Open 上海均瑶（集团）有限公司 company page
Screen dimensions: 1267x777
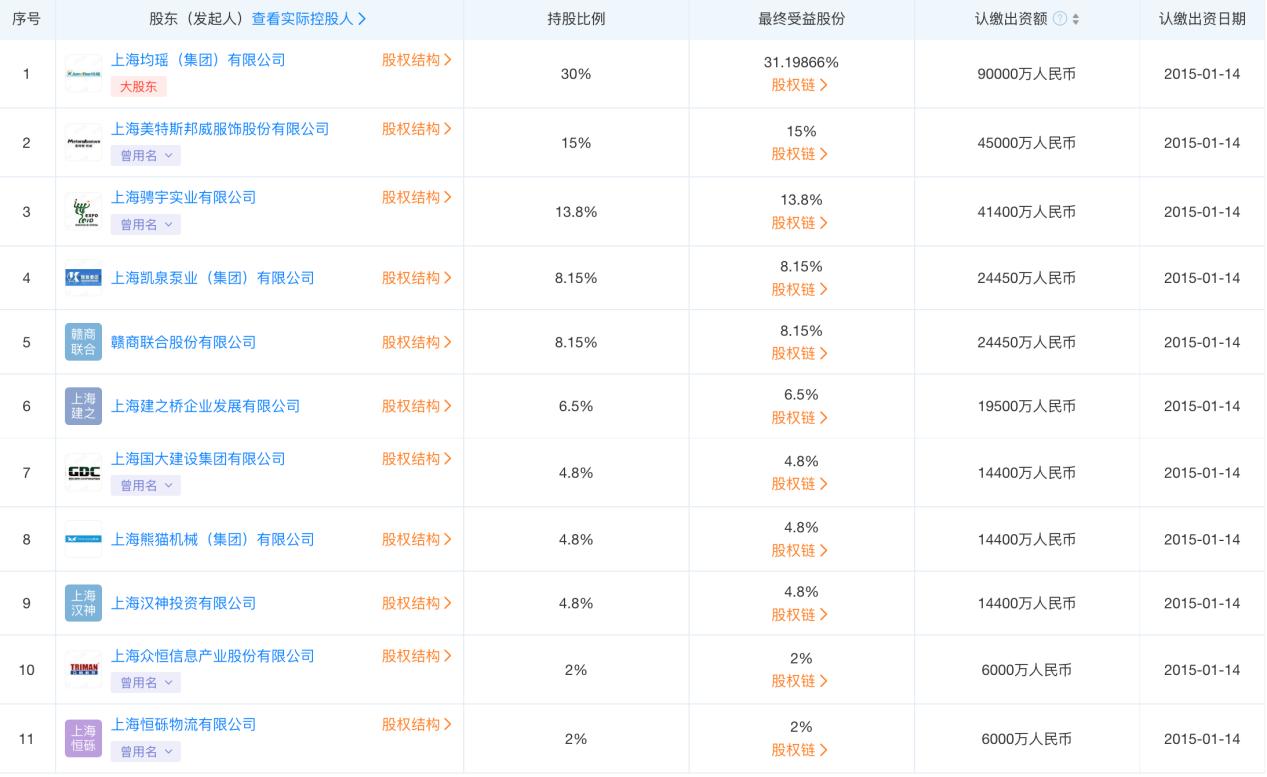pyautogui.click(x=197, y=60)
